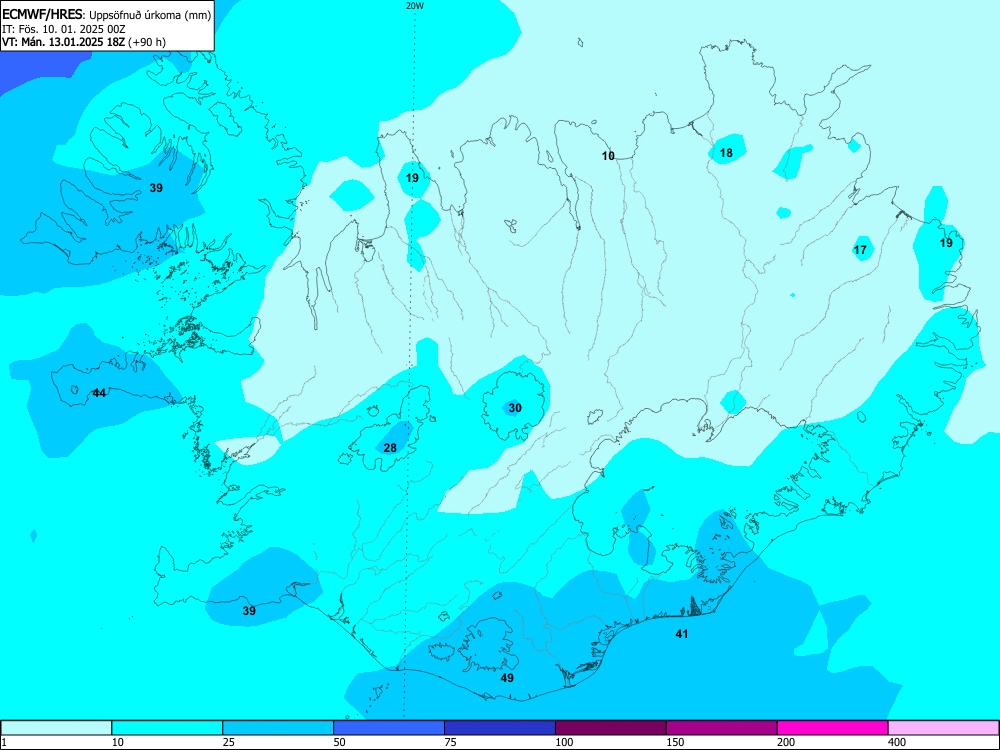The image size is (1000, 750).
Task: Click the 75–100 mm dark blue swatch
Action: coord(500,728)
